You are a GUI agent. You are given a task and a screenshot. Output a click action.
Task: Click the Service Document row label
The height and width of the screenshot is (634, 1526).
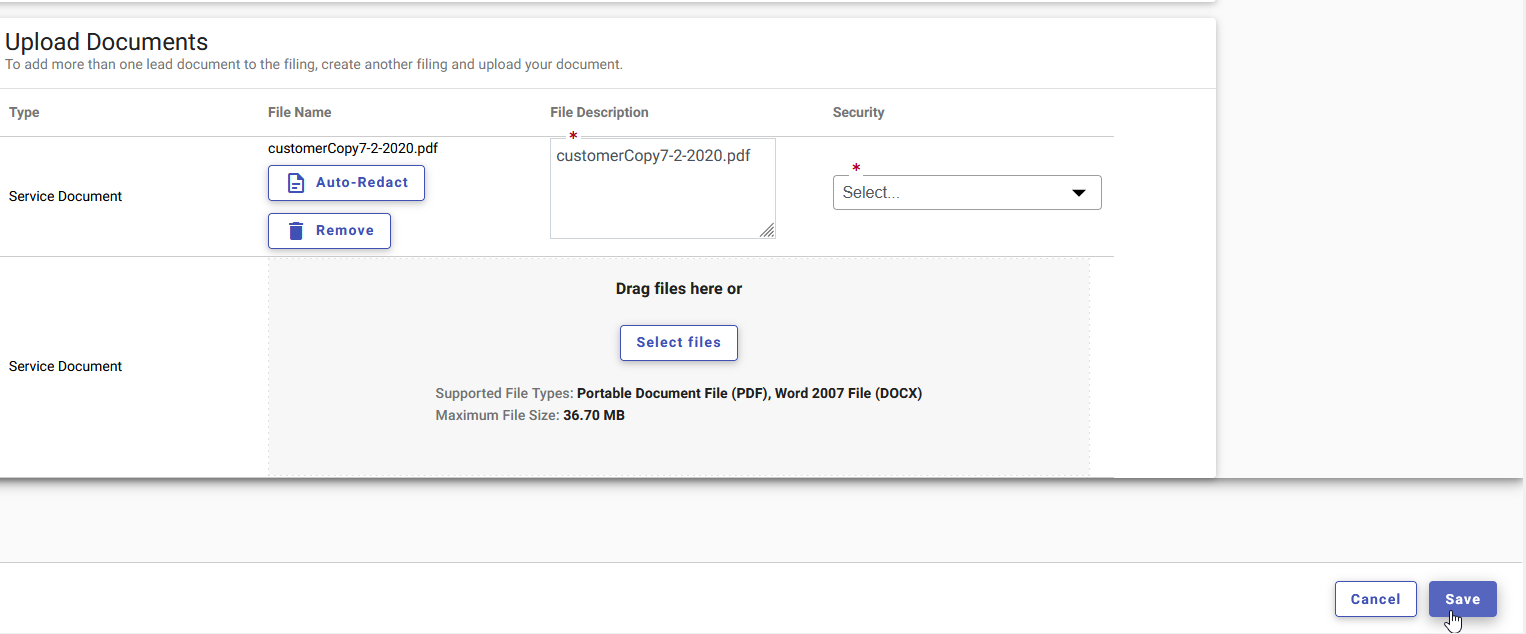point(64,196)
